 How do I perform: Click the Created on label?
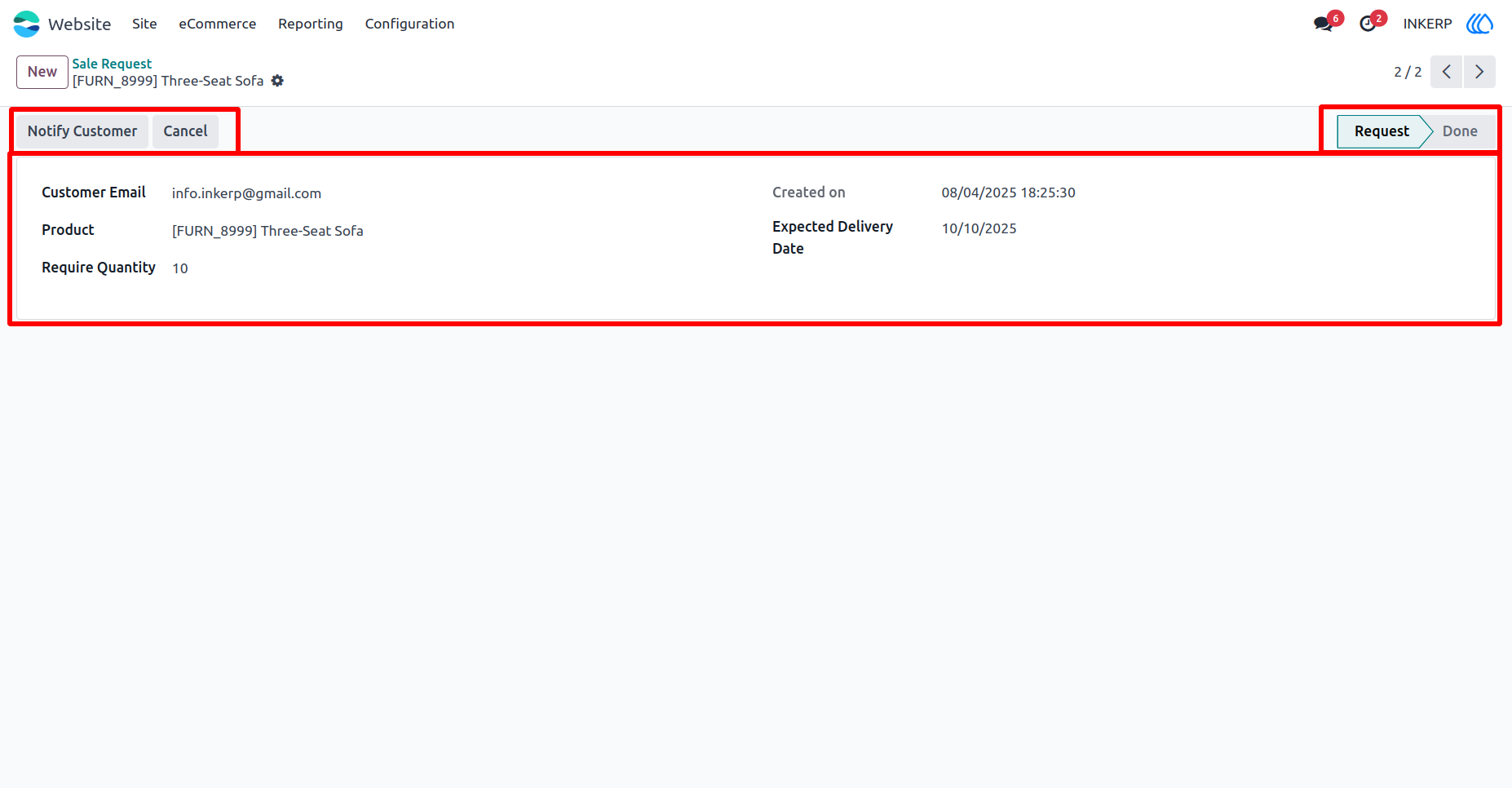click(809, 193)
